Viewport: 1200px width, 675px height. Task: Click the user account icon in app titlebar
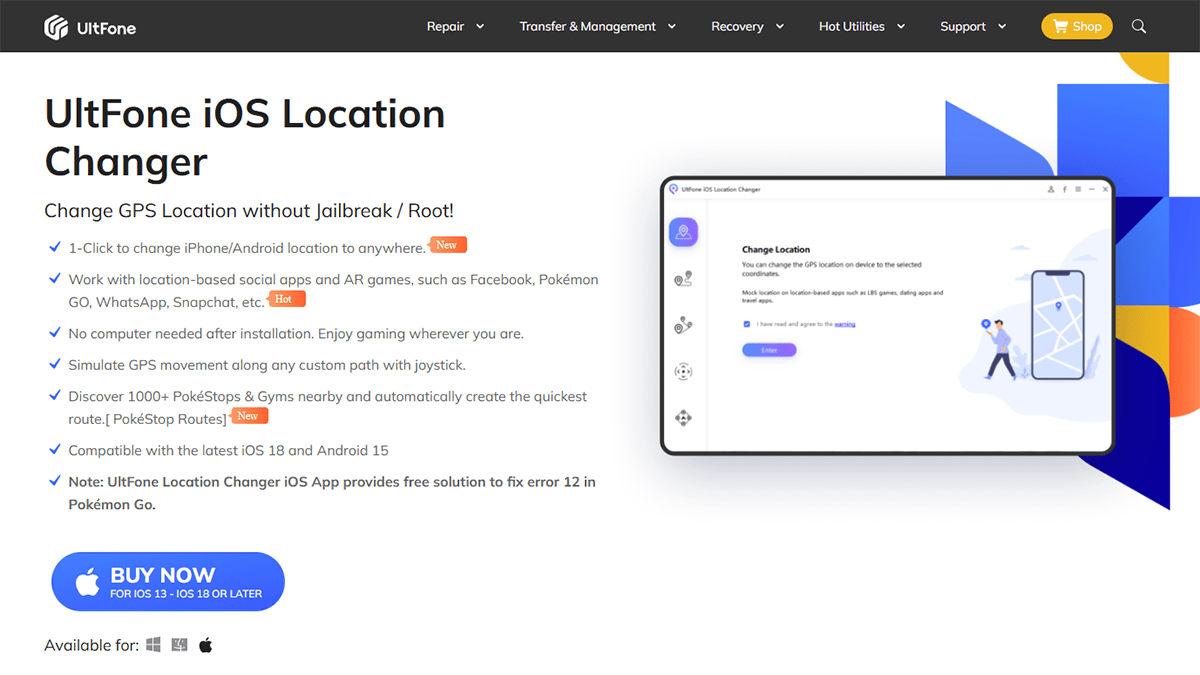[1051, 189]
